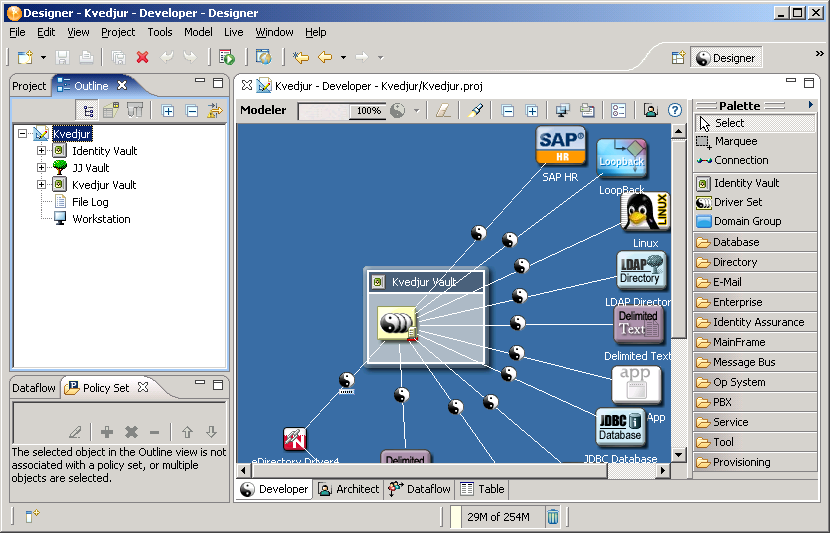This screenshot has height=533, width=830.
Task: Click the Modeler help question mark icon
Action: click(x=674, y=110)
